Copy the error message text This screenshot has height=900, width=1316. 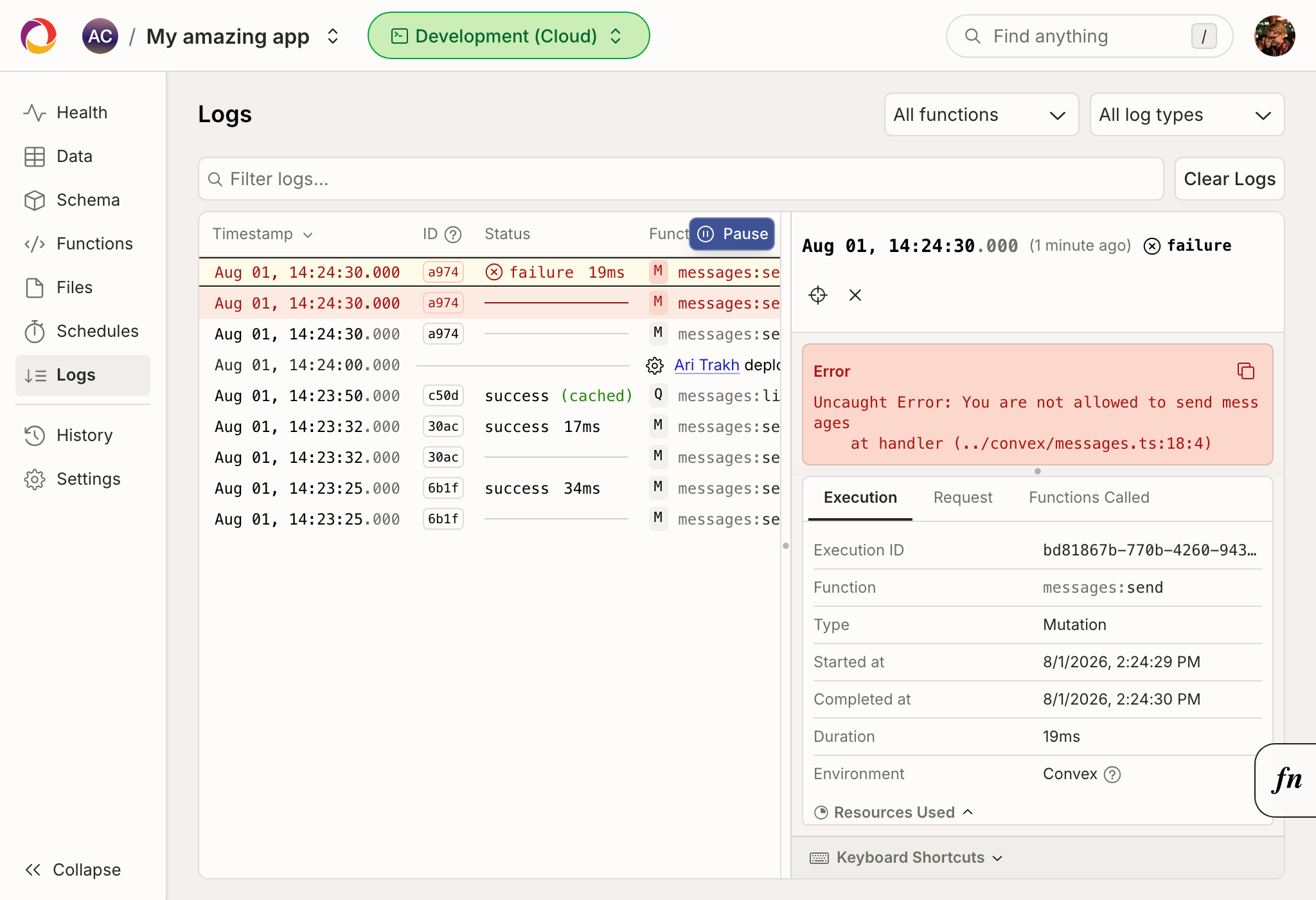(x=1246, y=371)
